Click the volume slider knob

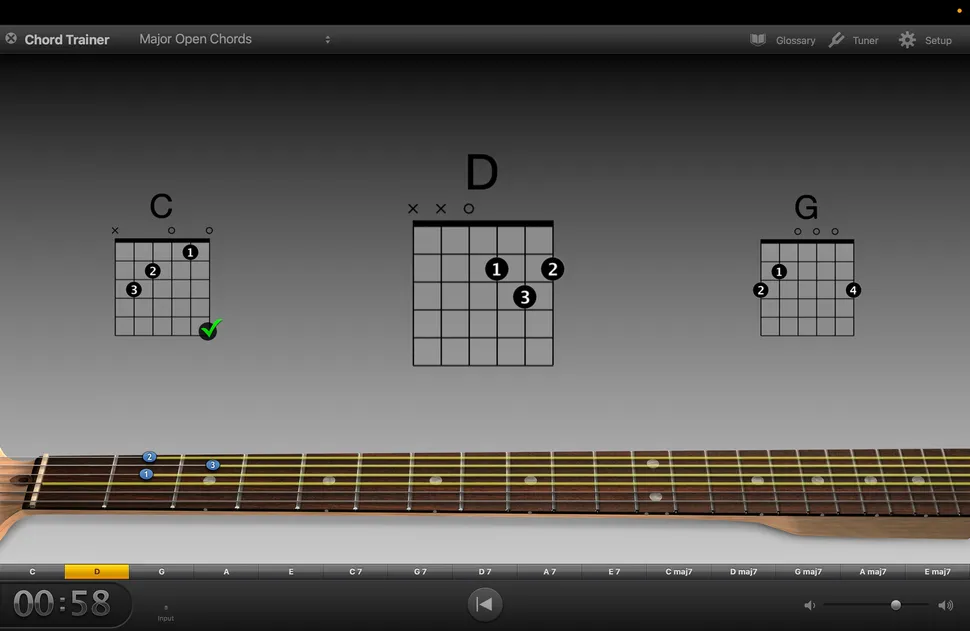click(896, 605)
